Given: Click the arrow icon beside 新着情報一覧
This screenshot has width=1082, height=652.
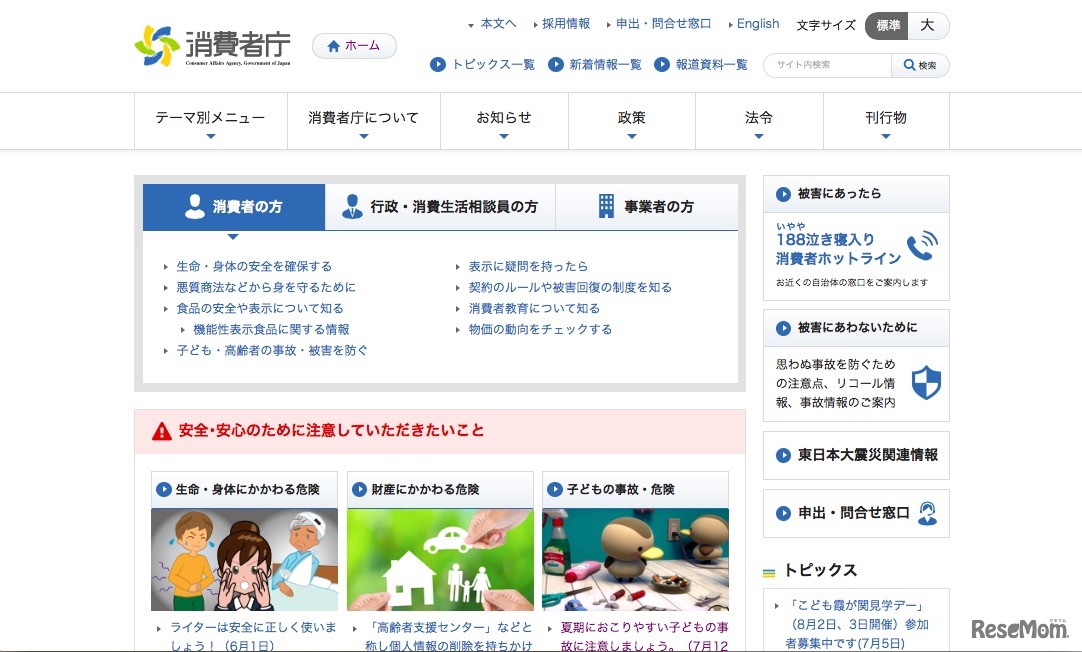Looking at the screenshot, I should 555,64.
